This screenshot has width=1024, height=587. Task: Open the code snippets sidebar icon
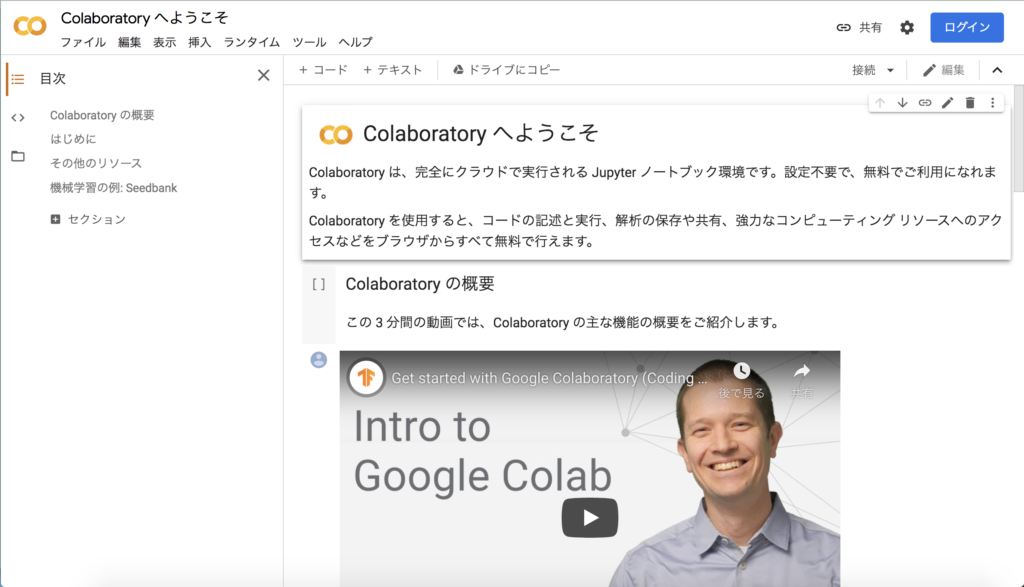[x=18, y=118]
